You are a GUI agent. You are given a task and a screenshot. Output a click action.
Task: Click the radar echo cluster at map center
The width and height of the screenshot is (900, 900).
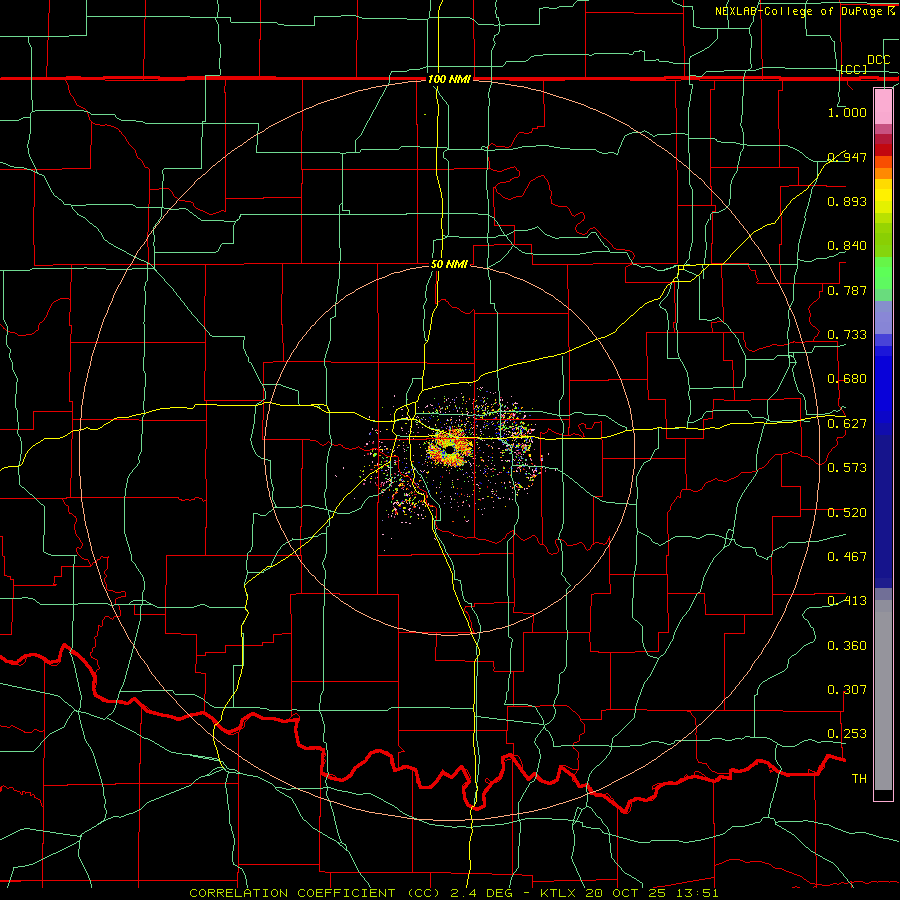(451, 449)
